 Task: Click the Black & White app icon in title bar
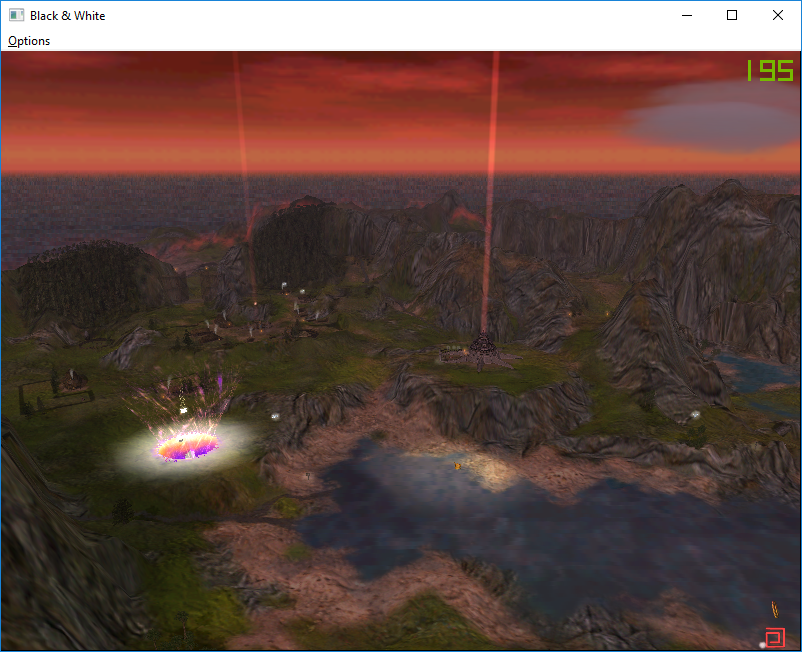16,15
